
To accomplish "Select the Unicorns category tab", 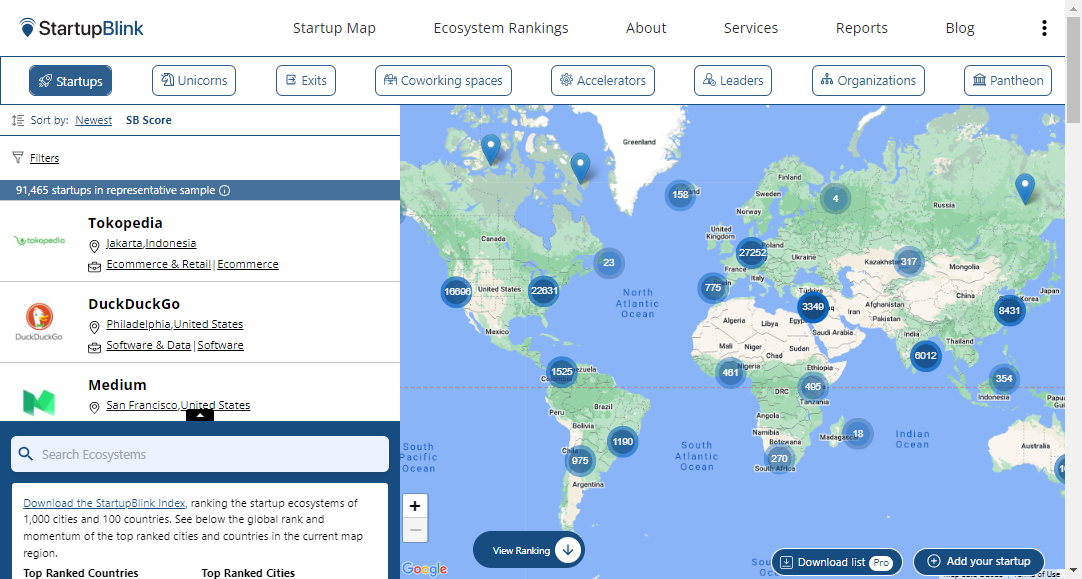I will point(194,81).
